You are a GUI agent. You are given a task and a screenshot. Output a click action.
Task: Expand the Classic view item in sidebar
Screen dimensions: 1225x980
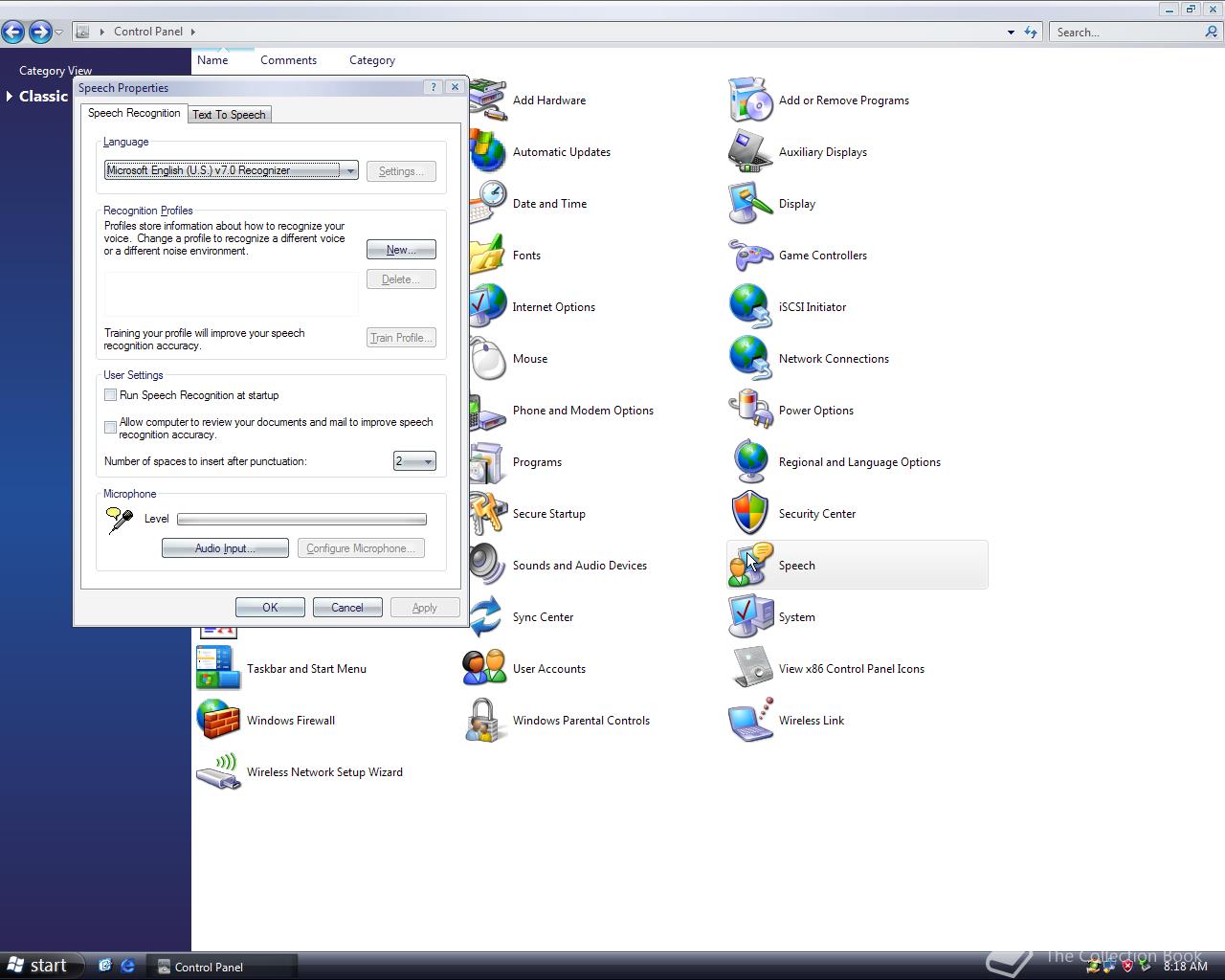[x=10, y=96]
